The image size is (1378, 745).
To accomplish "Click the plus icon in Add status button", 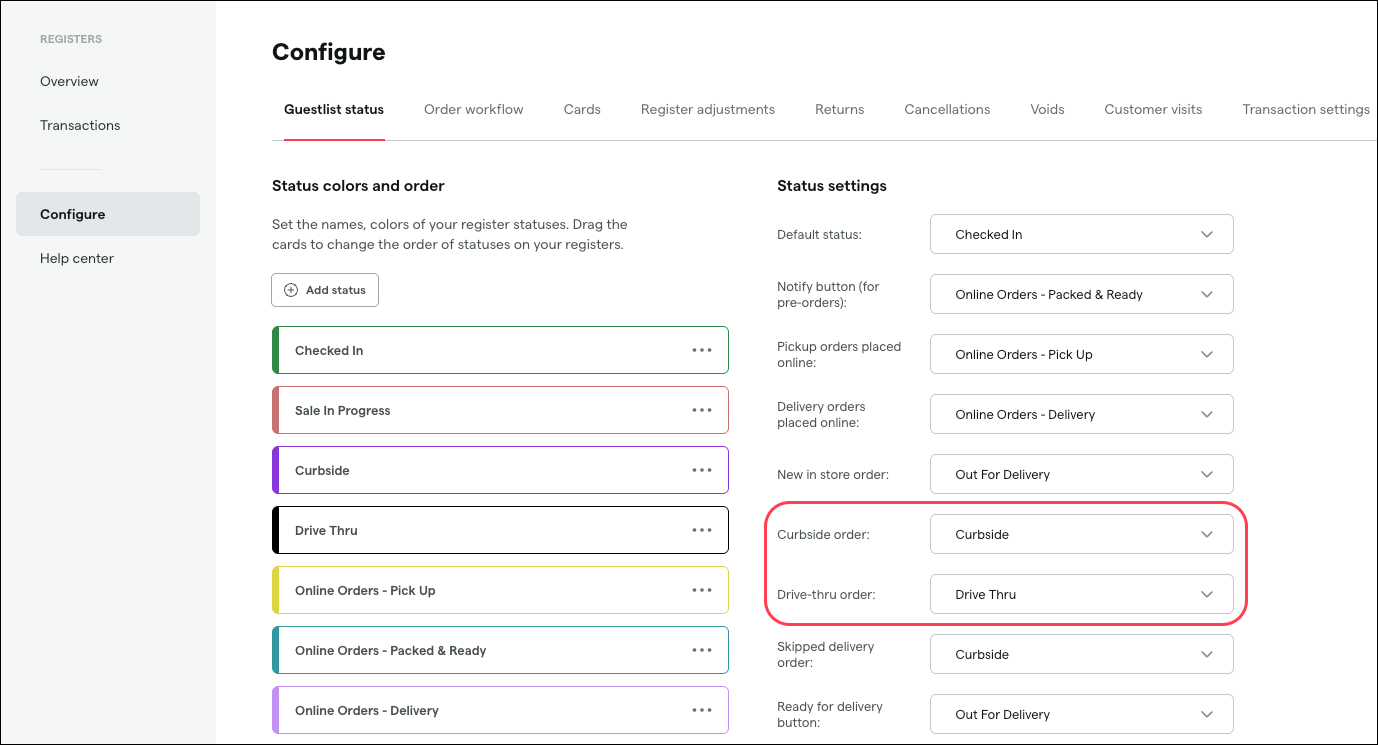I will 291,290.
